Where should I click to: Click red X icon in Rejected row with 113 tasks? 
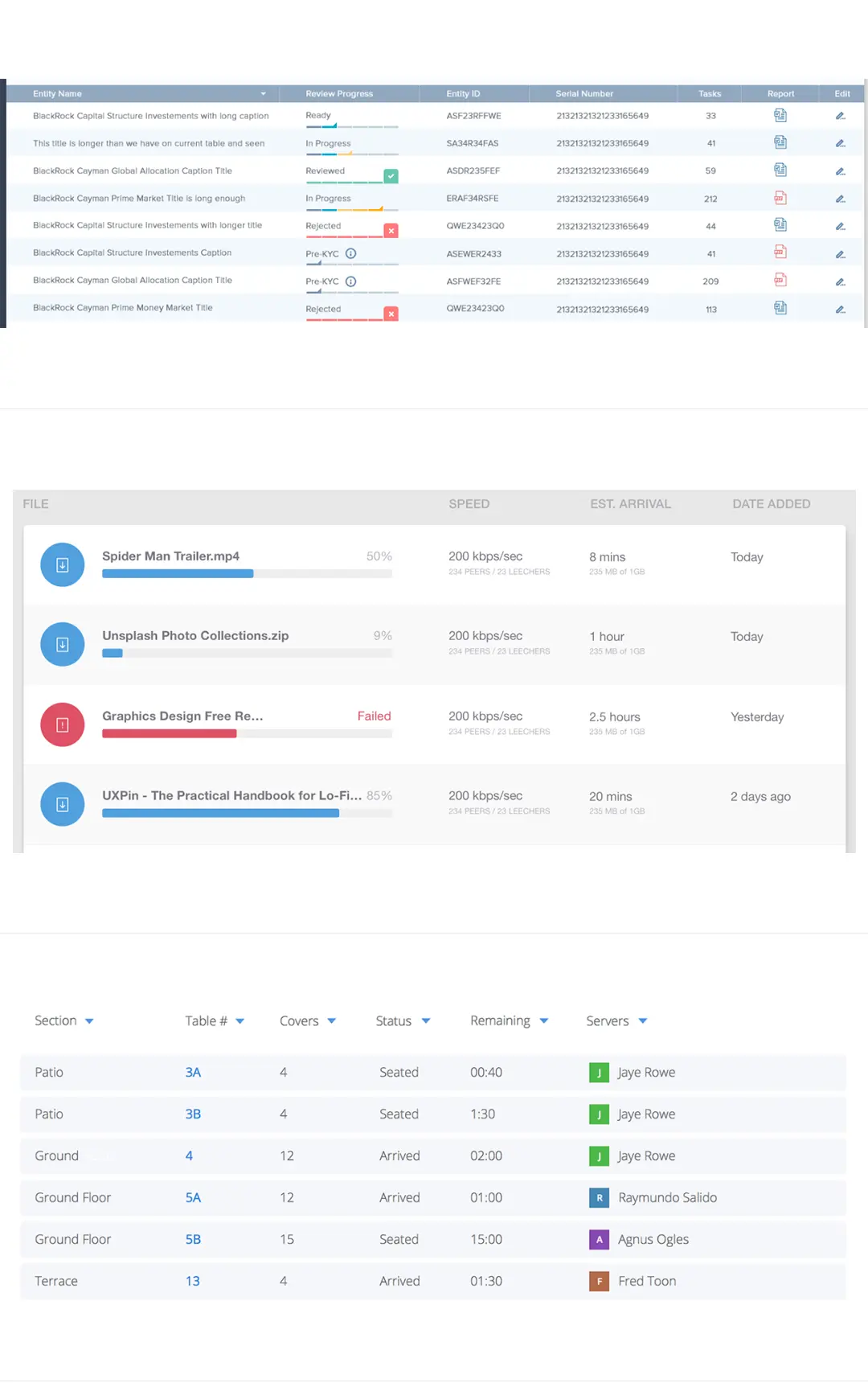391,314
